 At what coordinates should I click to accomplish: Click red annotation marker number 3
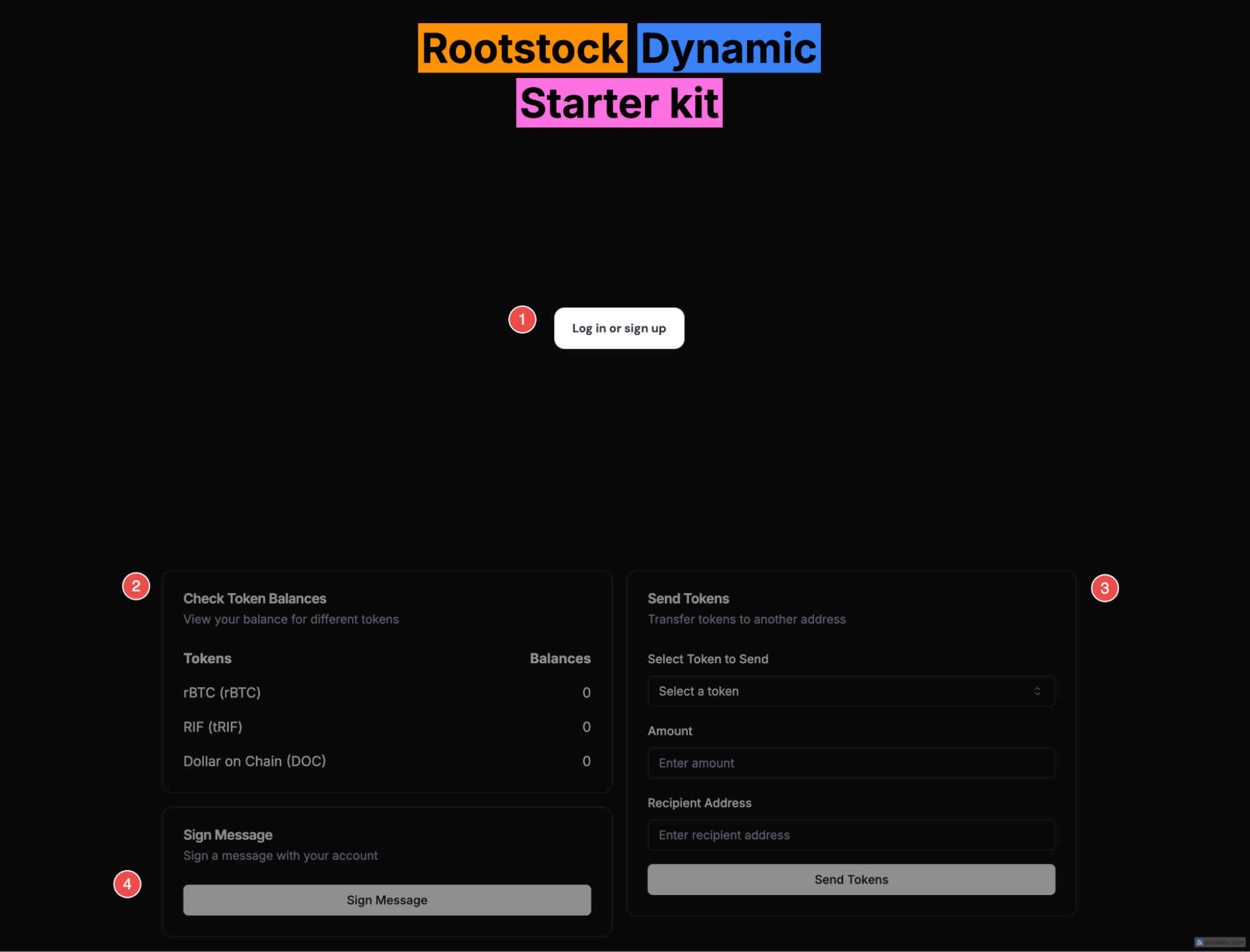pos(1104,586)
